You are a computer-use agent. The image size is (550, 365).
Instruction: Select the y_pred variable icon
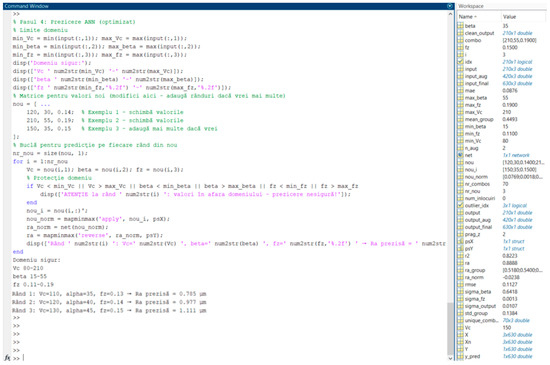pos(460,356)
